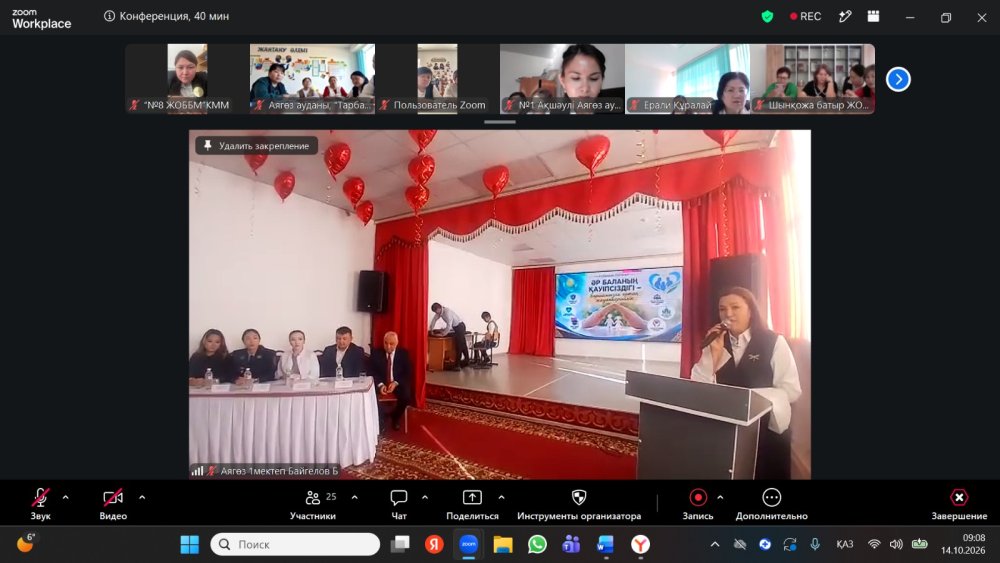Expand share options arrow next to Поделиться
The height and width of the screenshot is (563, 1000).
coord(501,497)
